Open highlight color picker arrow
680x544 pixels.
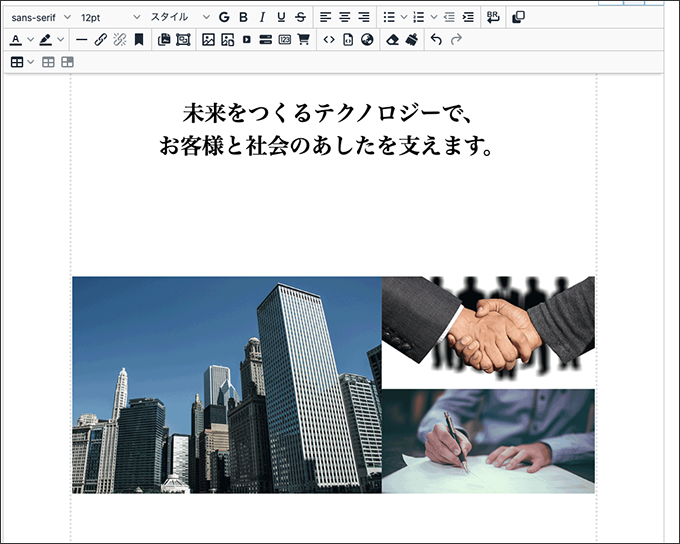pos(60,40)
